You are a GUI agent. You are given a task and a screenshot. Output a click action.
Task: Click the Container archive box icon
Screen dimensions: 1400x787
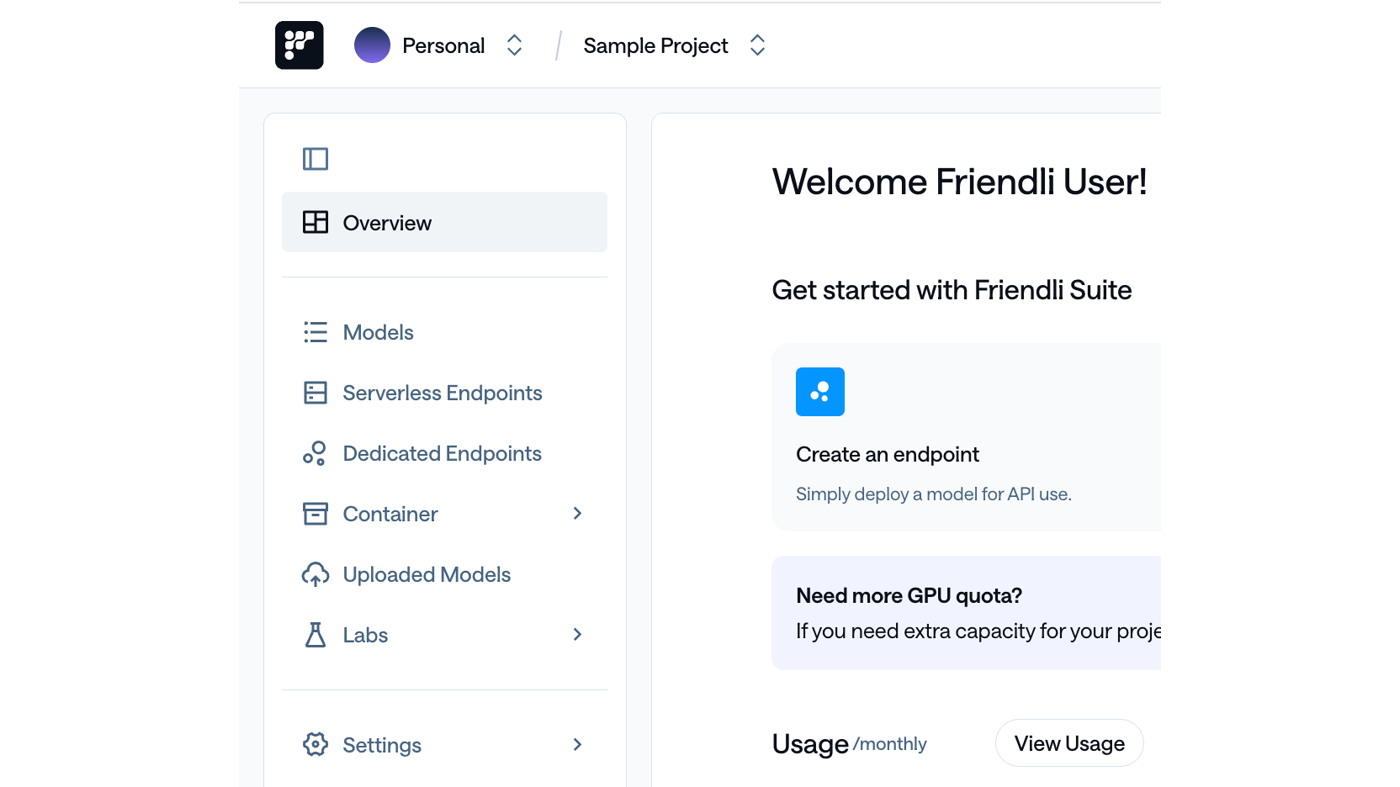[315, 514]
